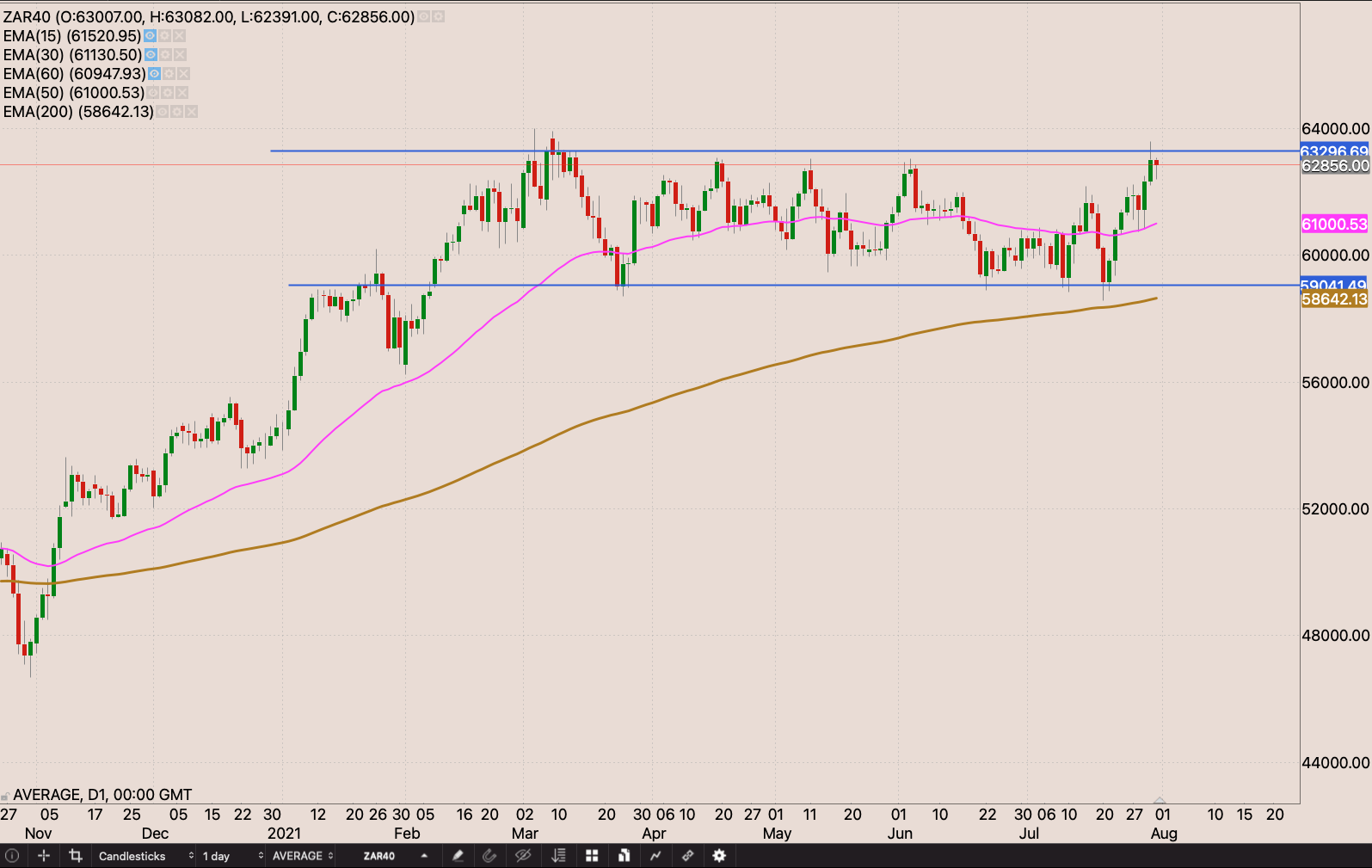Open chart settings gear in bottom toolbar
The height and width of the screenshot is (868, 1372).
pos(719,855)
